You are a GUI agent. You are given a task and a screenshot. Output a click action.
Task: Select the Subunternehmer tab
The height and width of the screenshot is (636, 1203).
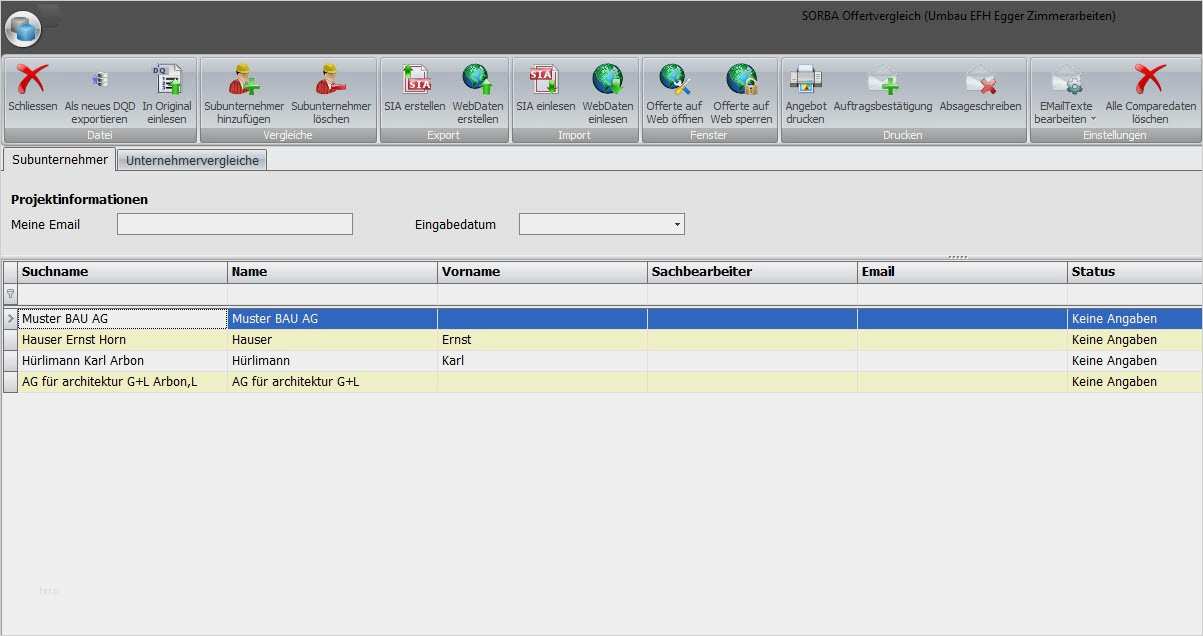(60, 160)
